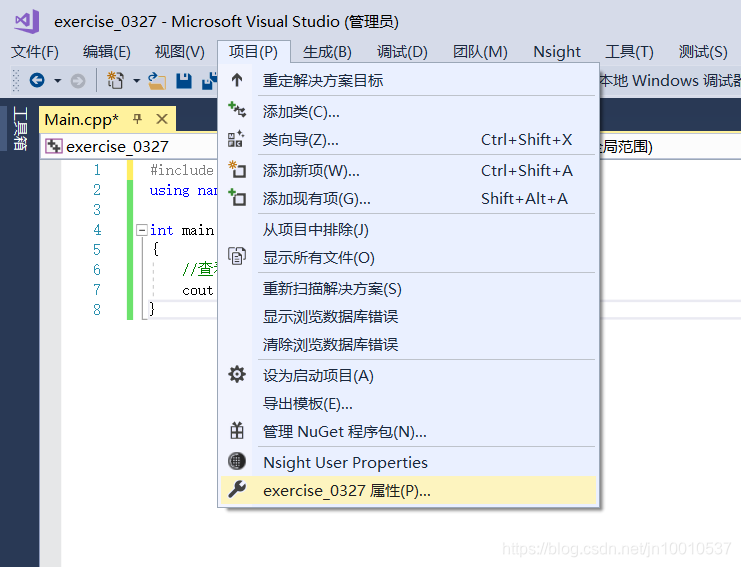
Task: Choose exercise_0327 属性(P)... menu entry
Action: click(409, 490)
